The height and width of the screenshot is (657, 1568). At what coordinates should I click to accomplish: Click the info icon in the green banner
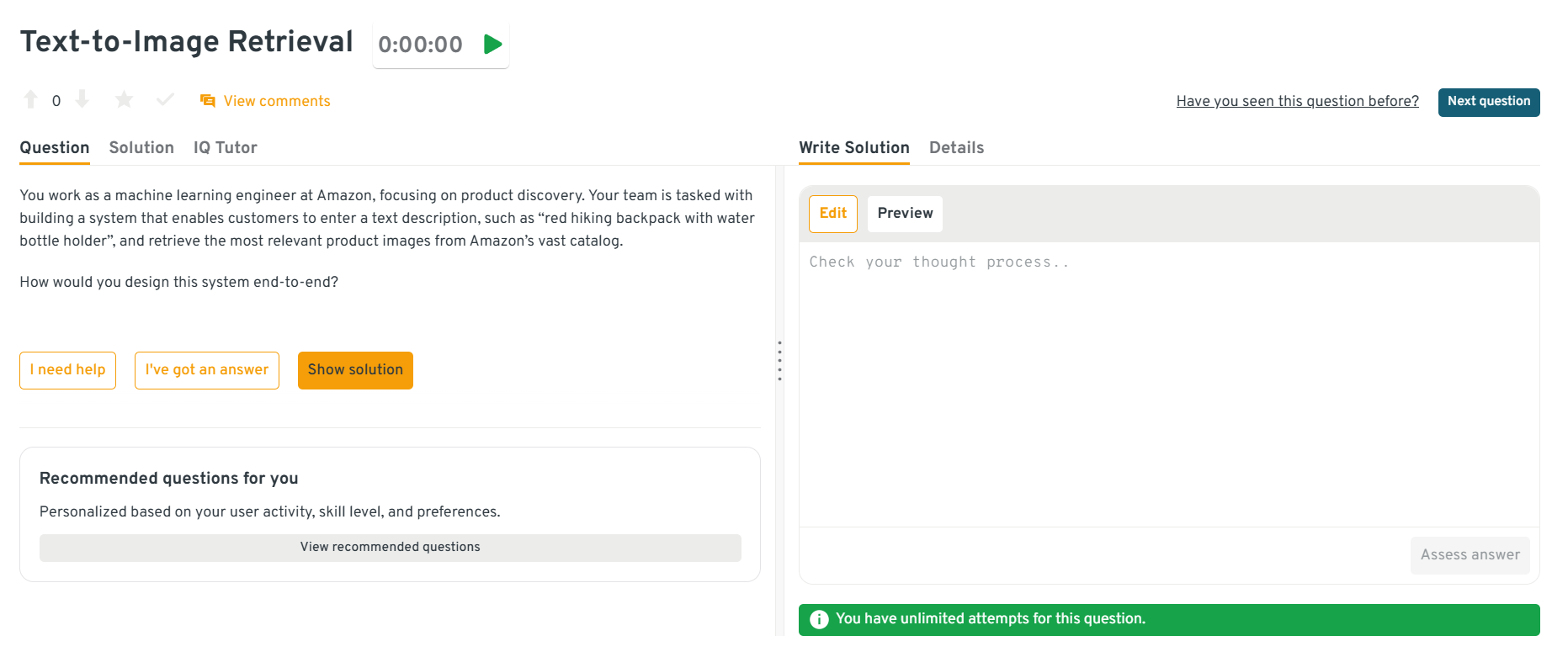click(x=819, y=619)
